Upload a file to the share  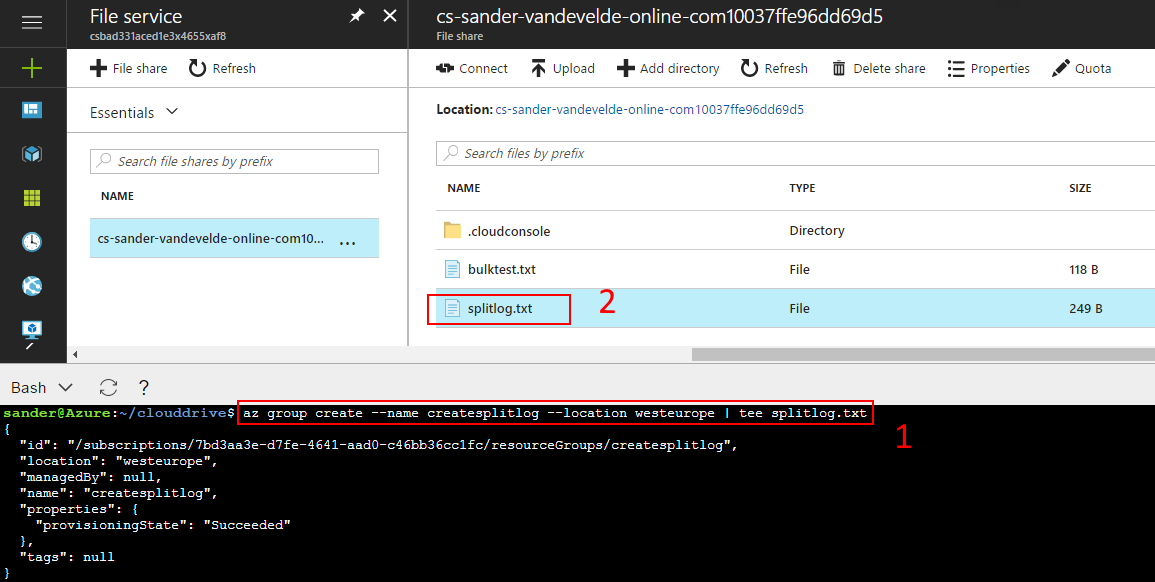point(562,68)
